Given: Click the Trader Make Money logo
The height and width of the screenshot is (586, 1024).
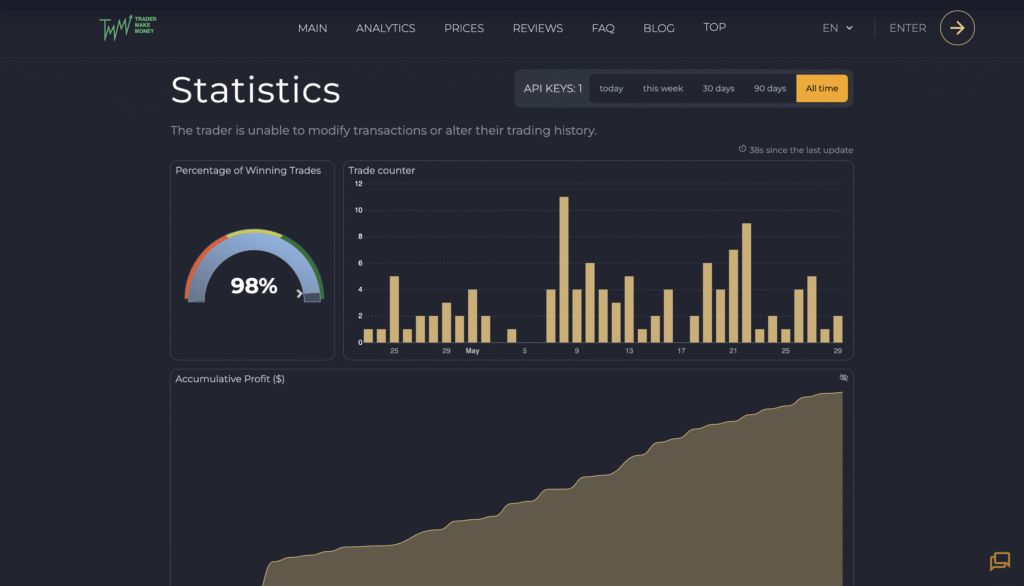Looking at the screenshot, I should [x=128, y=28].
